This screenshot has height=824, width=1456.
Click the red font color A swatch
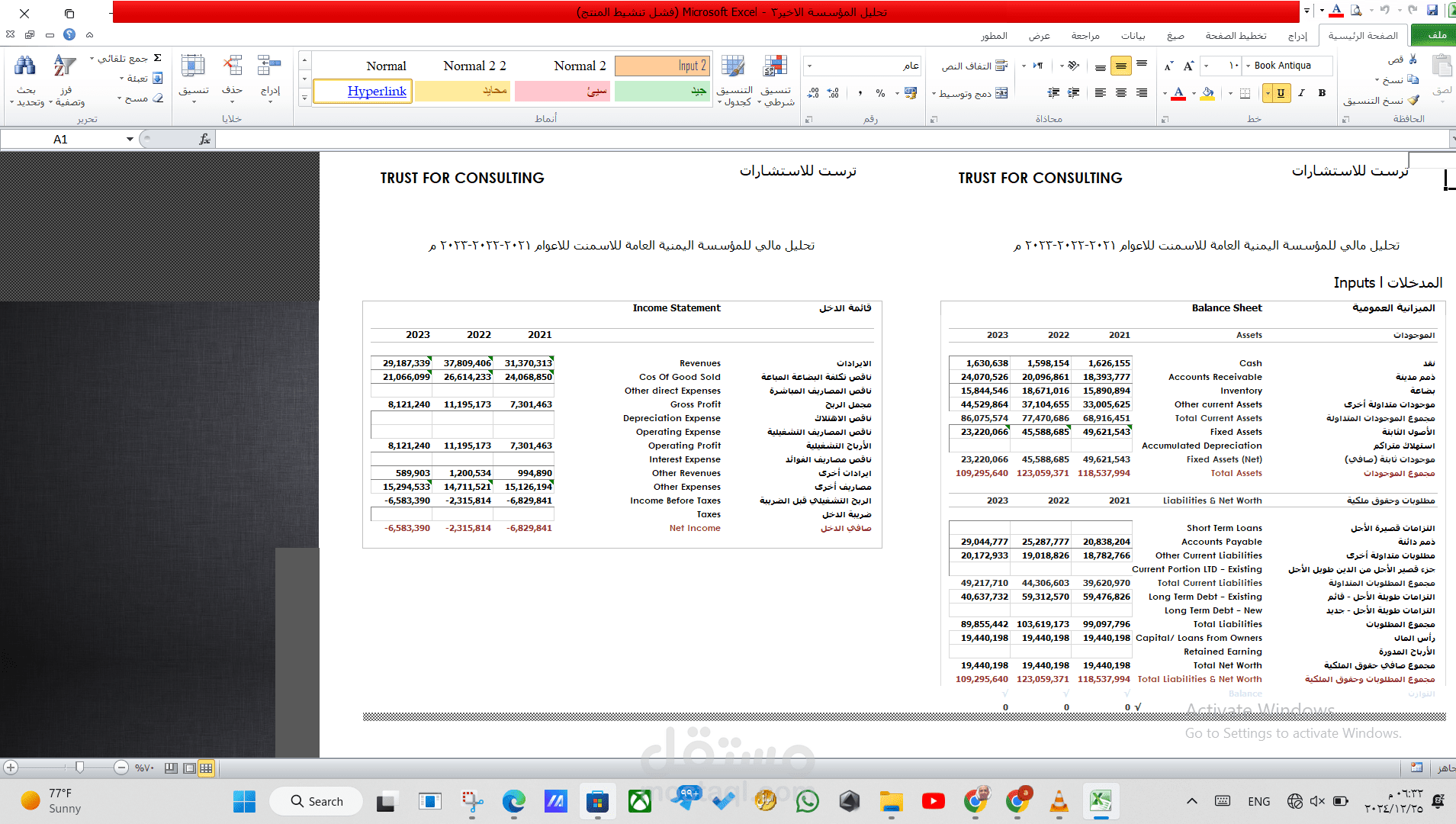tap(1179, 93)
